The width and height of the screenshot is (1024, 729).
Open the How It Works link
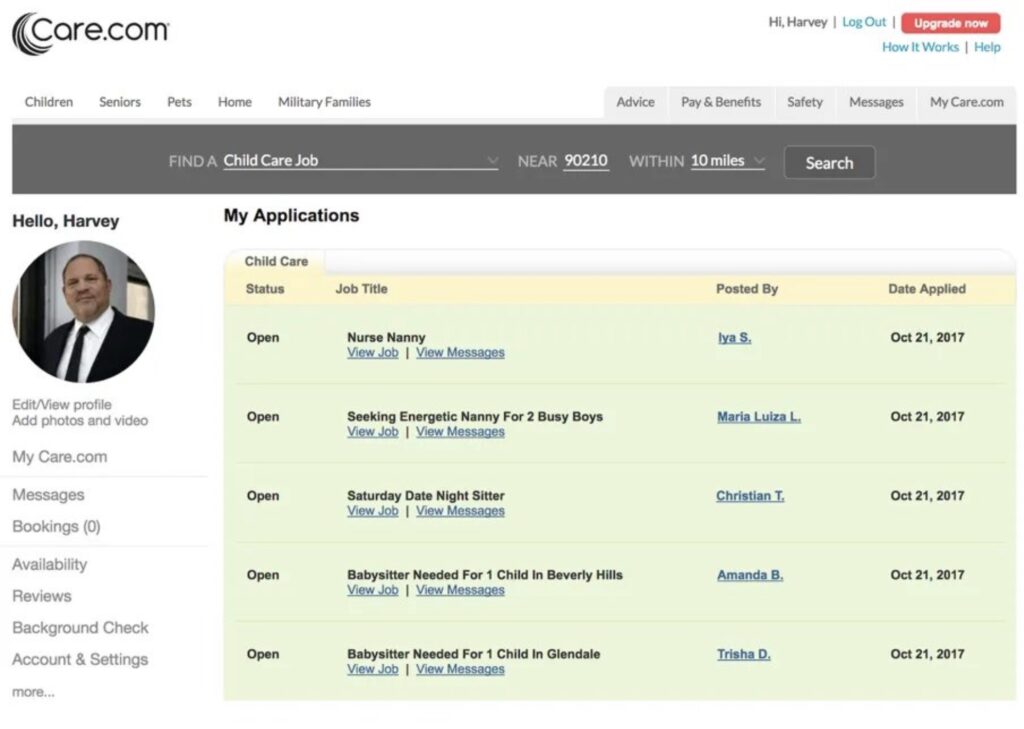(x=920, y=47)
